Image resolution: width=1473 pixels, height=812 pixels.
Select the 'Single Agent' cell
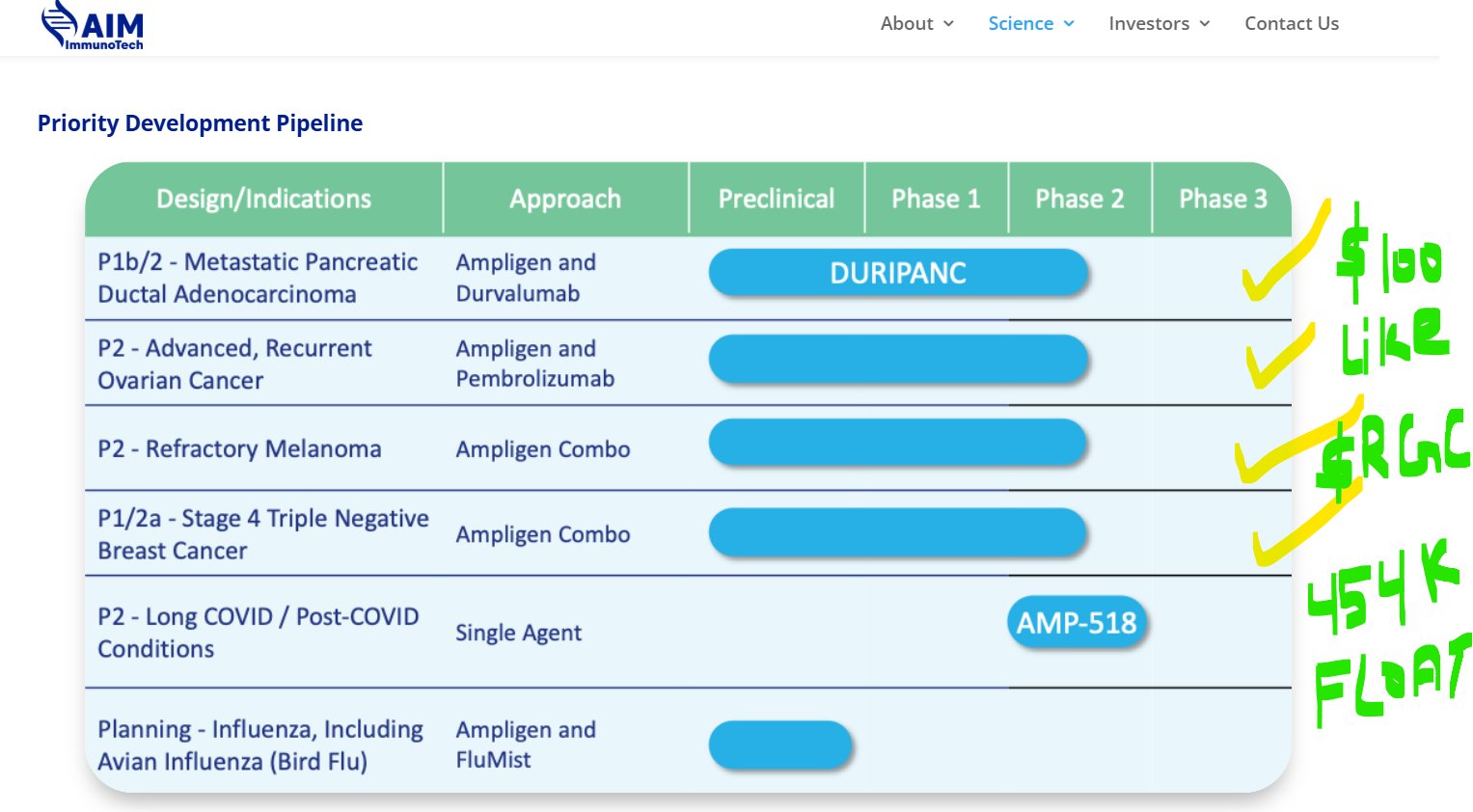[519, 633]
